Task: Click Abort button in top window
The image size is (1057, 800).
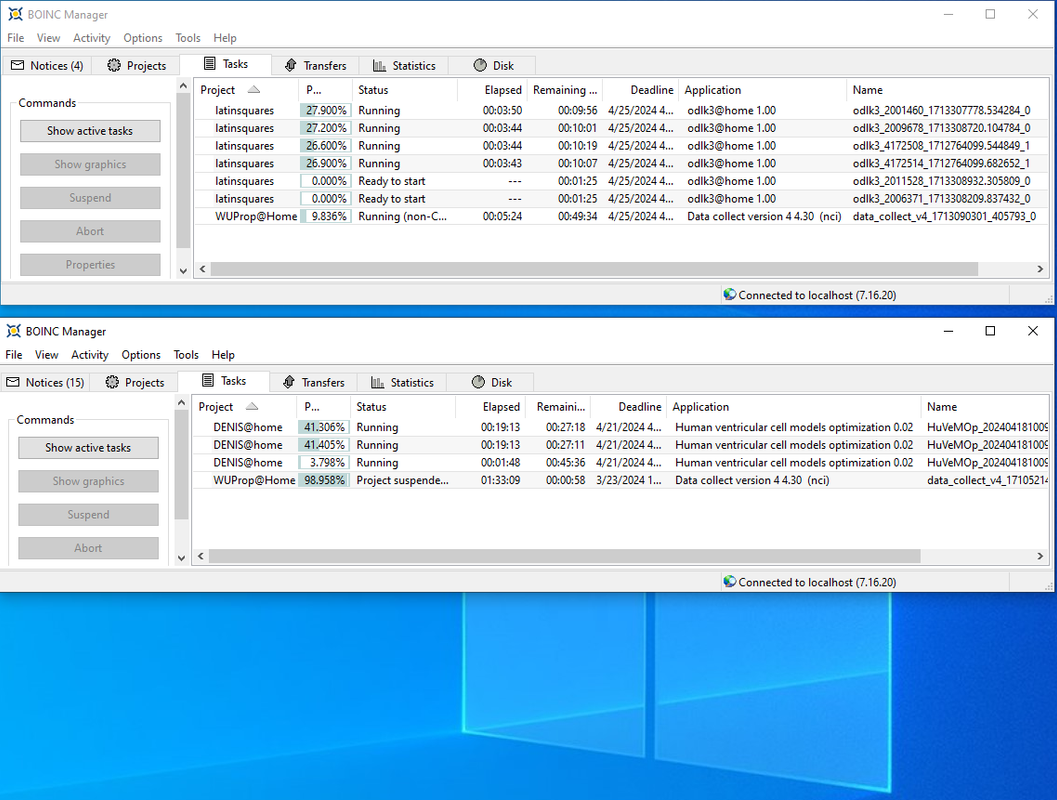Action: pos(90,231)
